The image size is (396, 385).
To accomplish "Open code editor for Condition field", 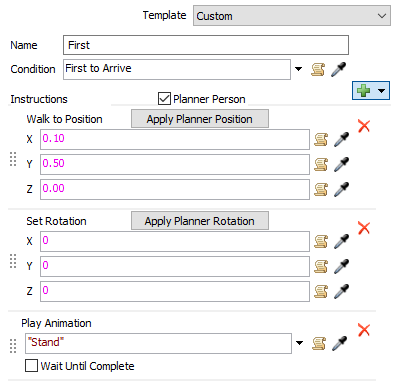I will [318, 69].
